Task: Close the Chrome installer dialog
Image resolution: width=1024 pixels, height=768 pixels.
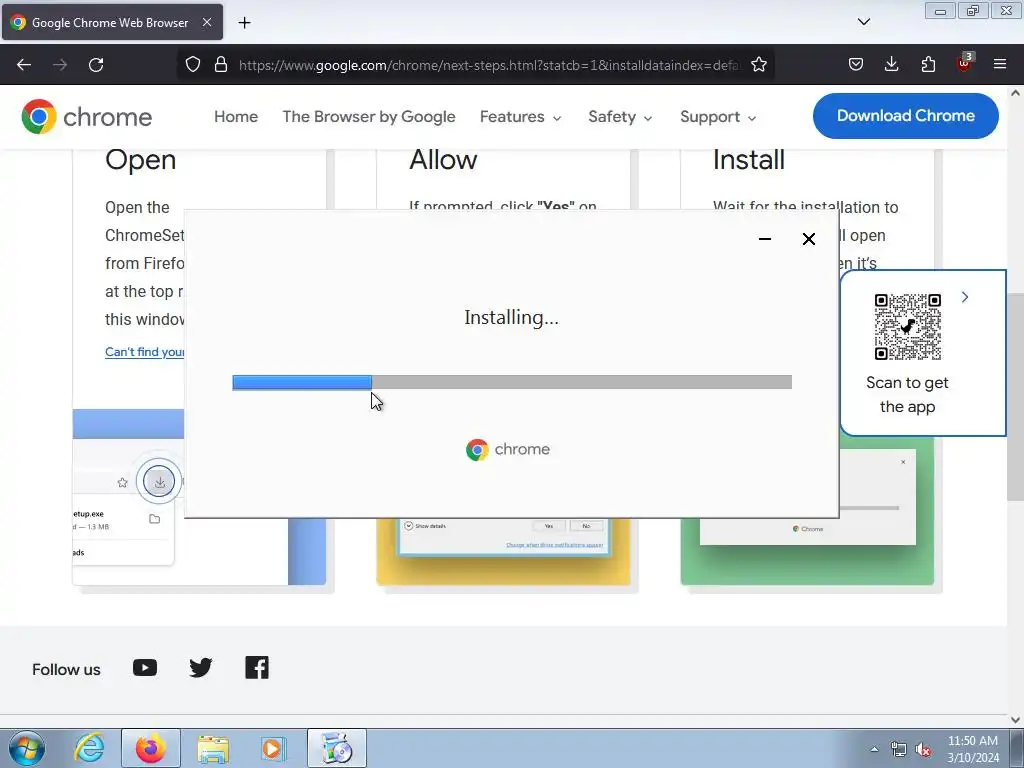Action: pos(808,239)
